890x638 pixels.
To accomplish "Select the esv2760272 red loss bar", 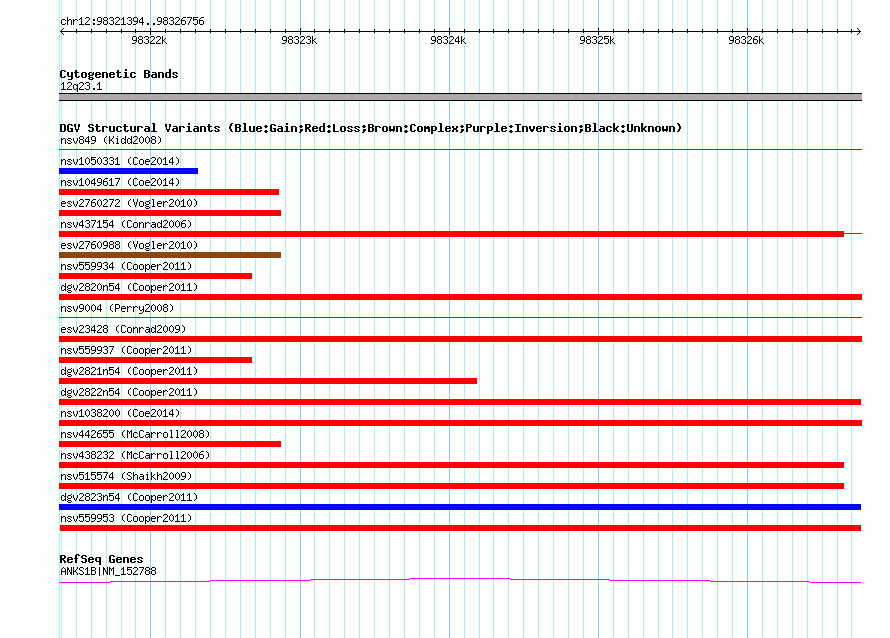I will click(x=170, y=213).
